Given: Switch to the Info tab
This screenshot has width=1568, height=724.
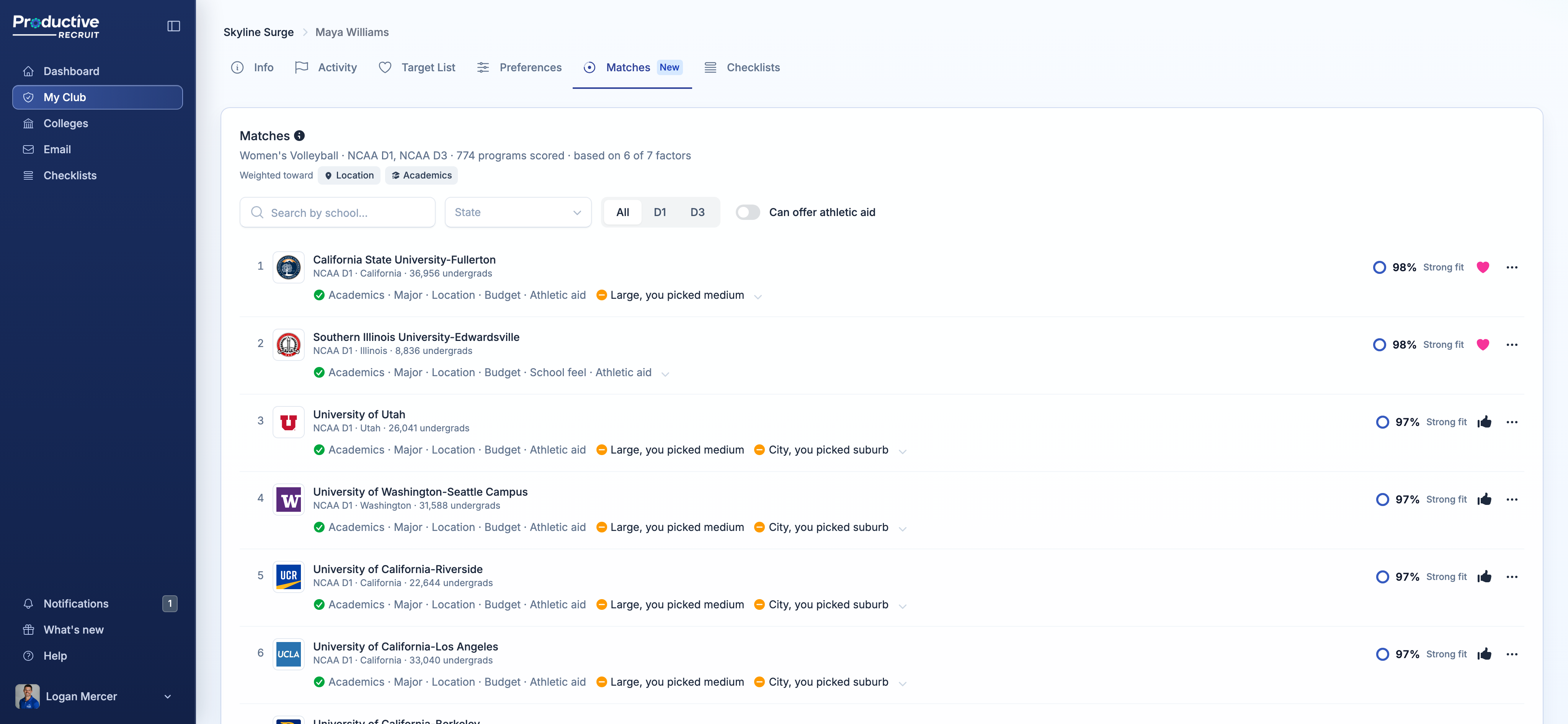Looking at the screenshot, I should click(x=253, y=67).
